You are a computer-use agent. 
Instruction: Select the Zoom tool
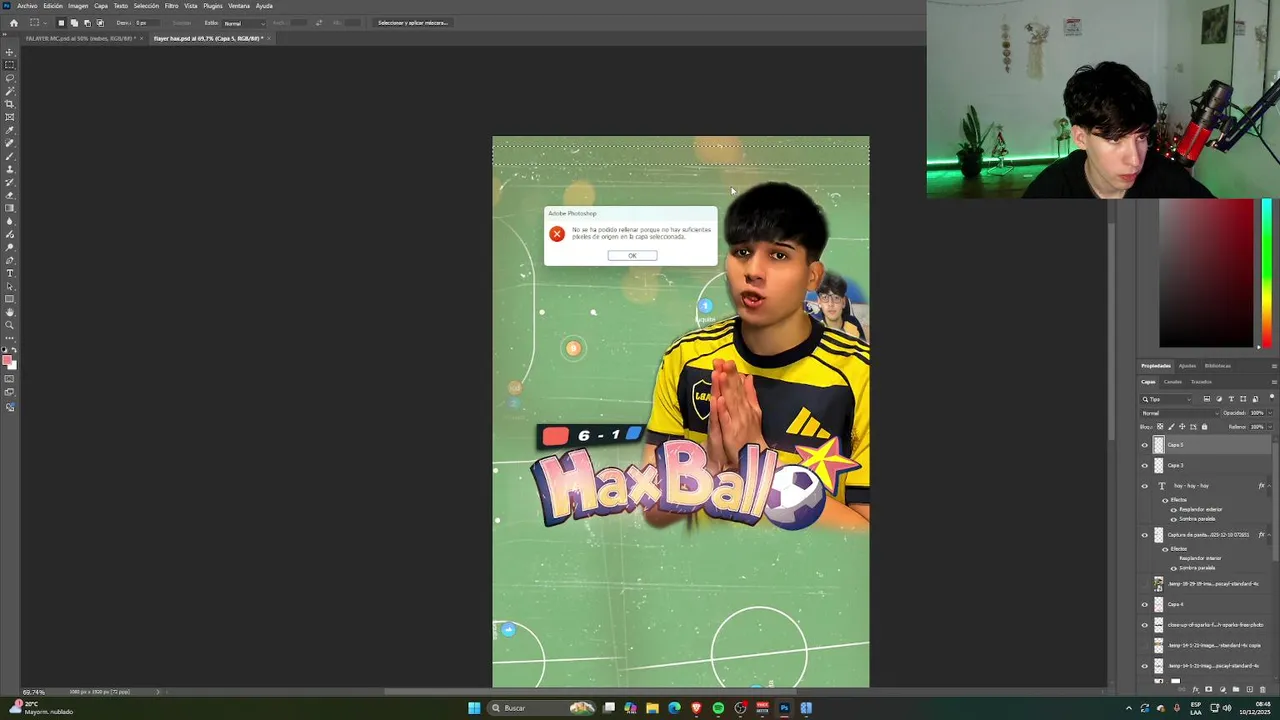(9, 325)
